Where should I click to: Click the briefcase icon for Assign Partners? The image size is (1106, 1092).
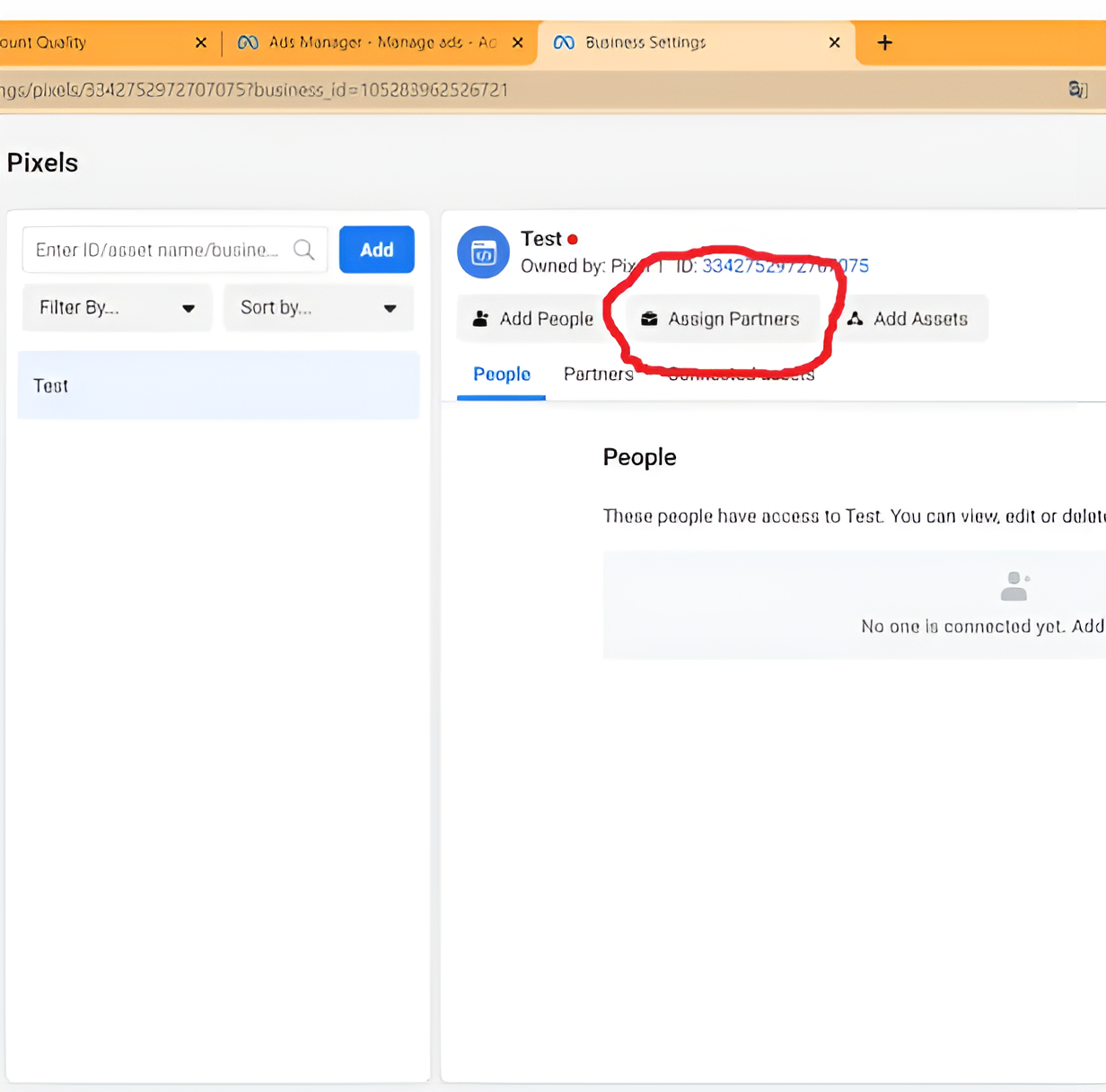tap(649, 319)
